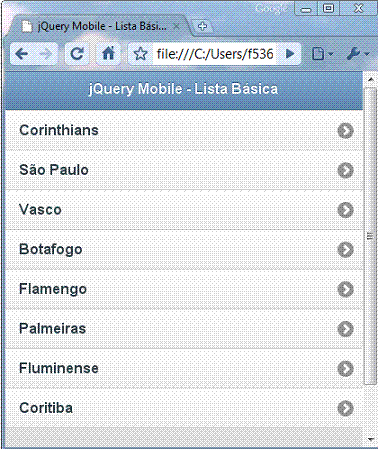Select the jQuery Mobile - Lista Bási... tab
378x449 pixels.
pos(100,26)
